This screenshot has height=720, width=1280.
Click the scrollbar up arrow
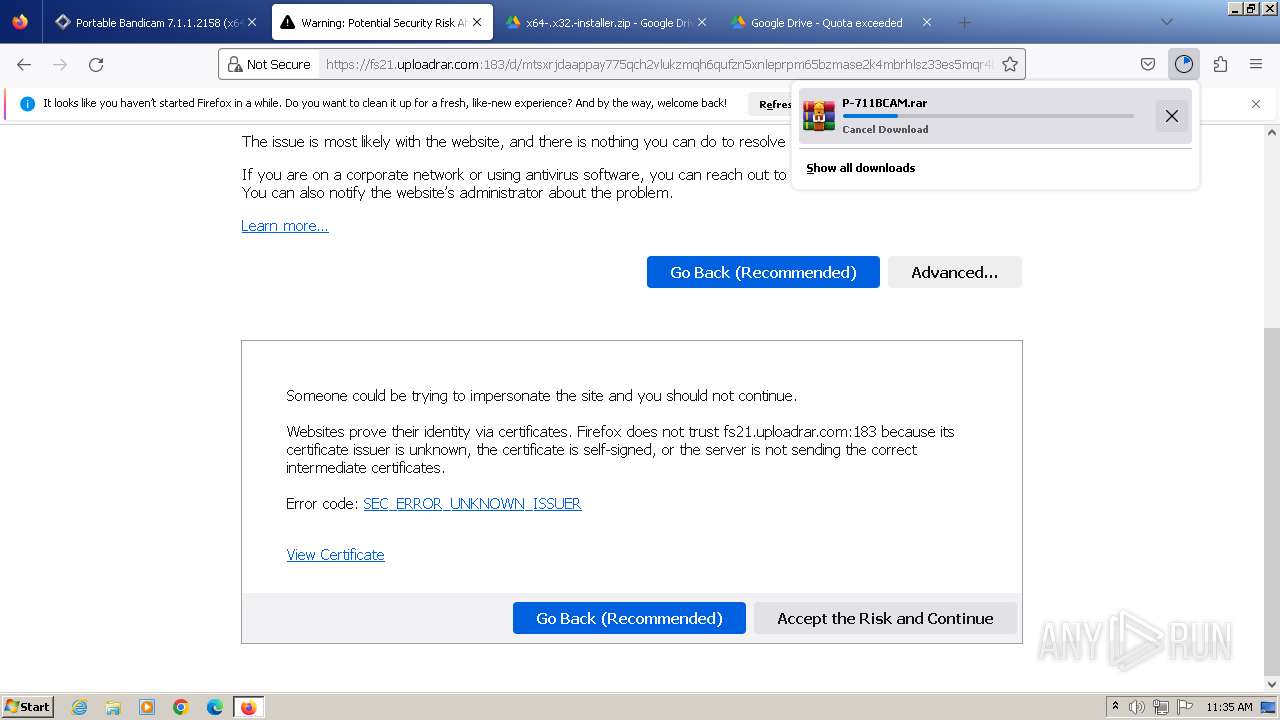(1272, 132)
